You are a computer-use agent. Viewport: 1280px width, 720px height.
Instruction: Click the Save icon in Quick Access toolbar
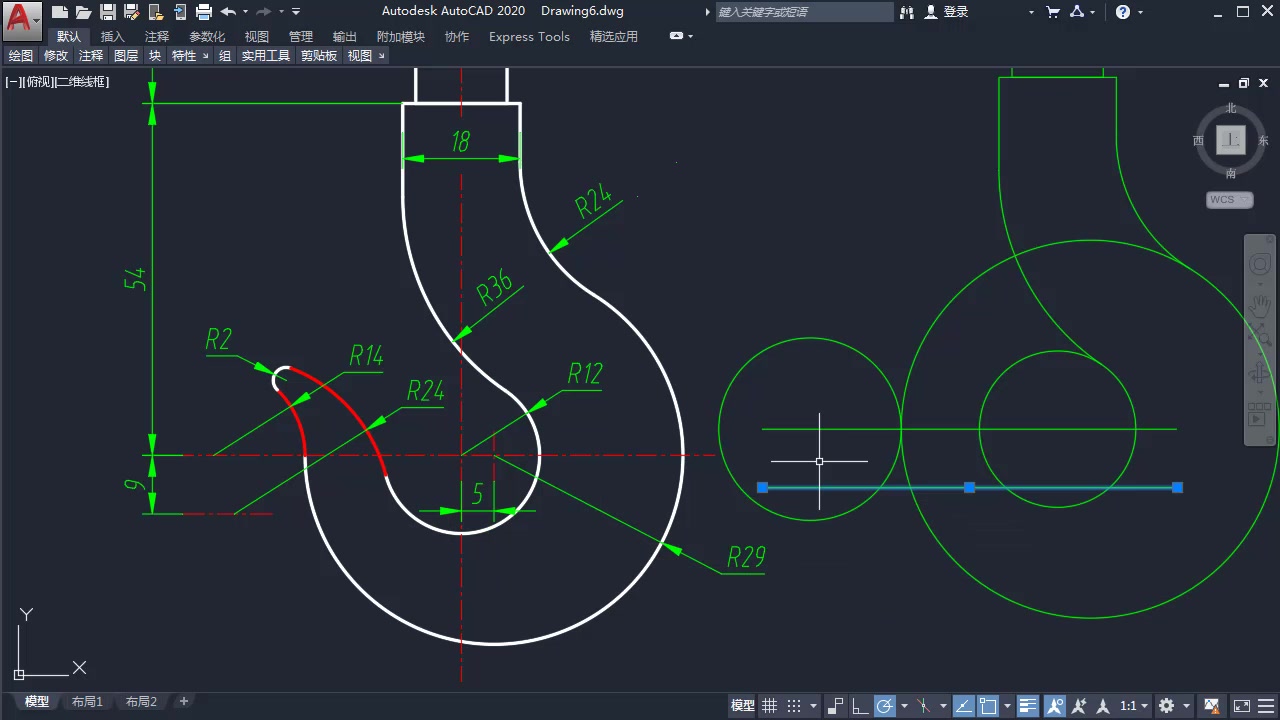[108, 12]
